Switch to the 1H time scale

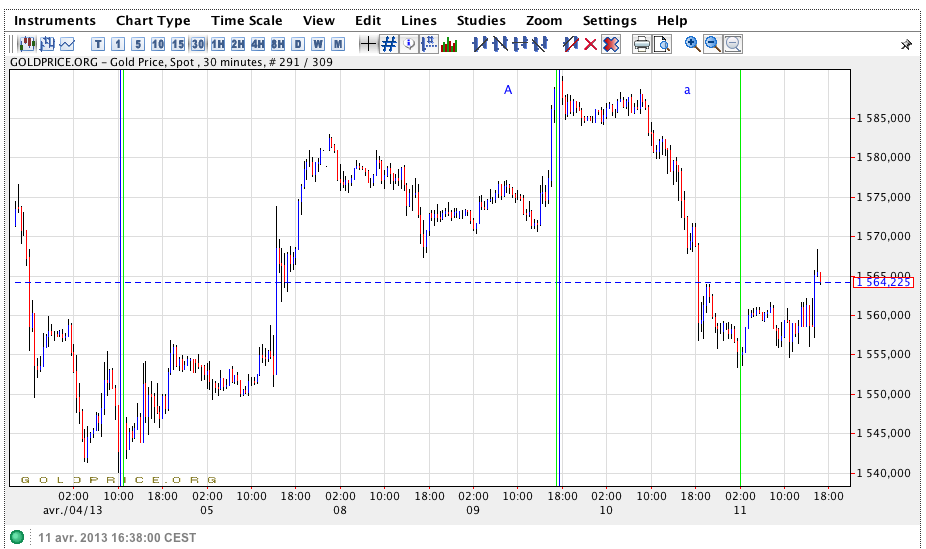(218, 44)
